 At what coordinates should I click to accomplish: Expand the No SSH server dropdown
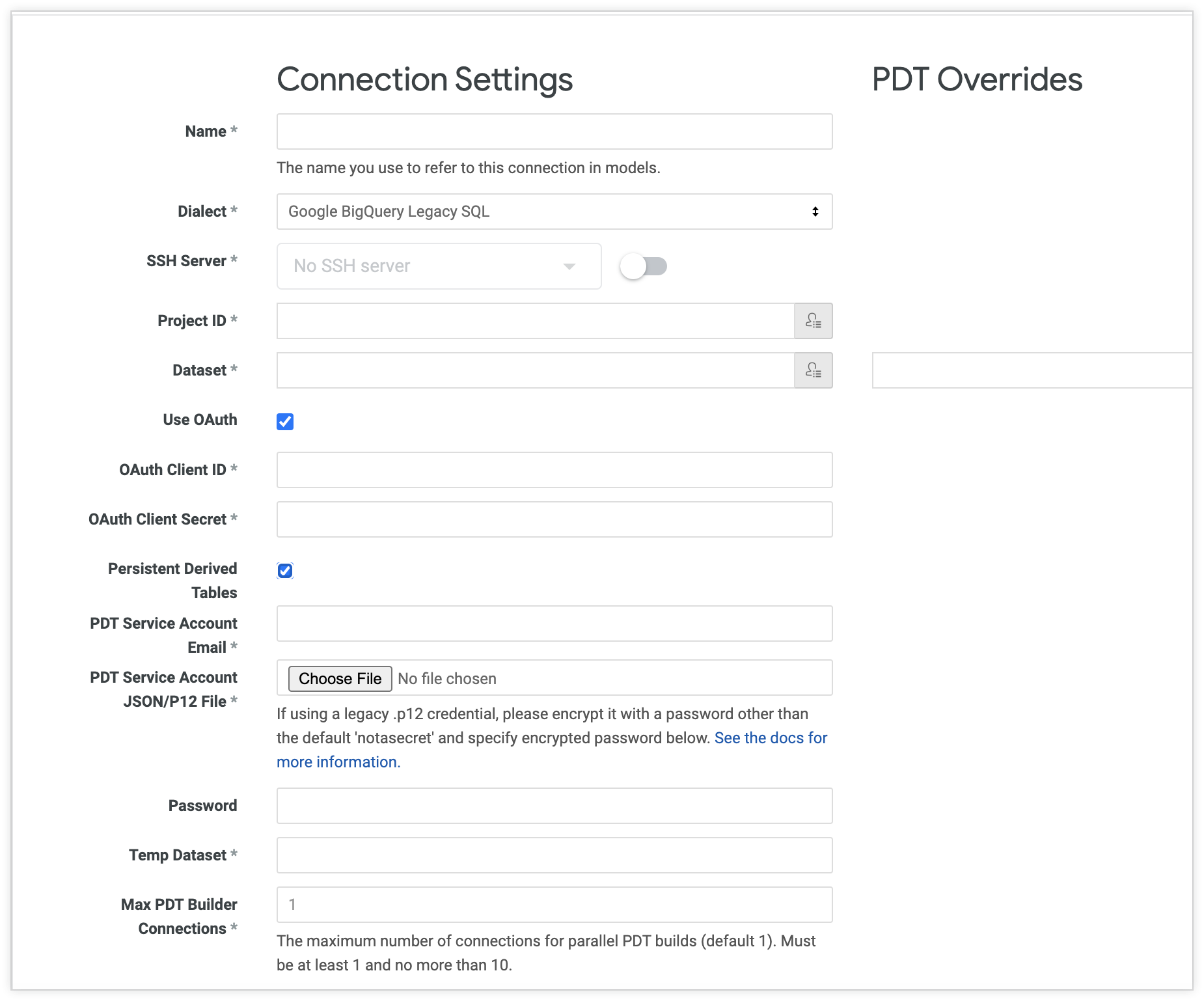click(439, 266)
